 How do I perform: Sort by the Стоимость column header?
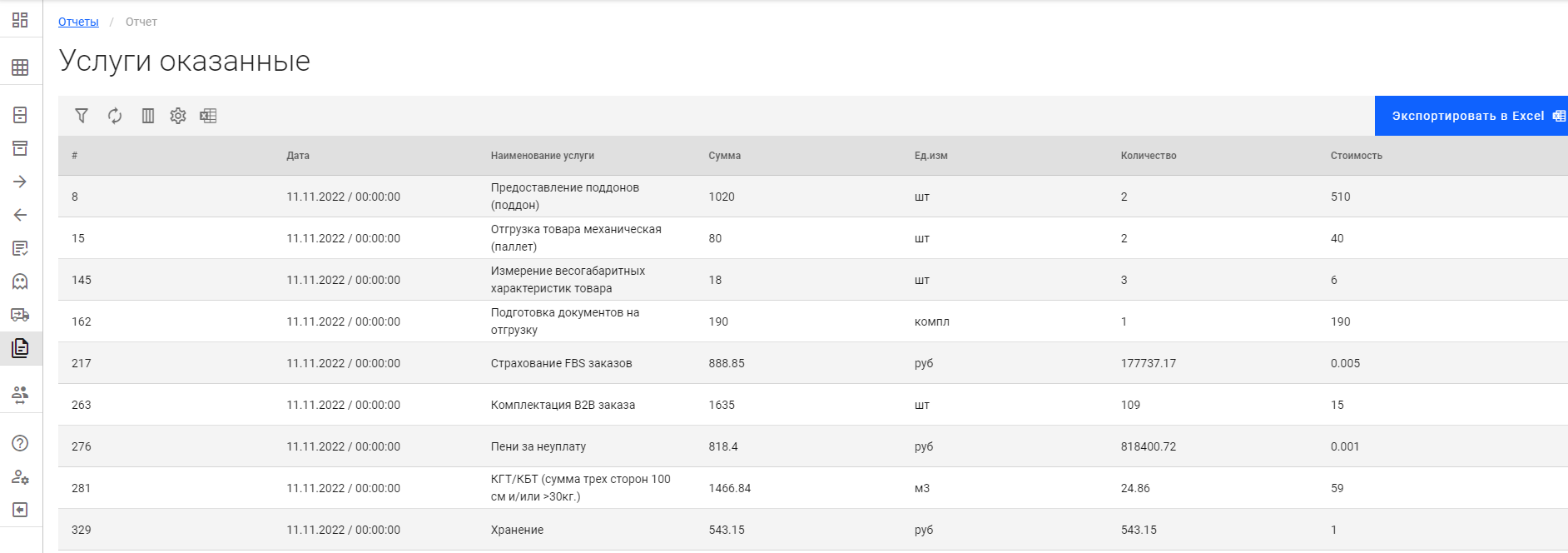click(x=1357, y=156)
